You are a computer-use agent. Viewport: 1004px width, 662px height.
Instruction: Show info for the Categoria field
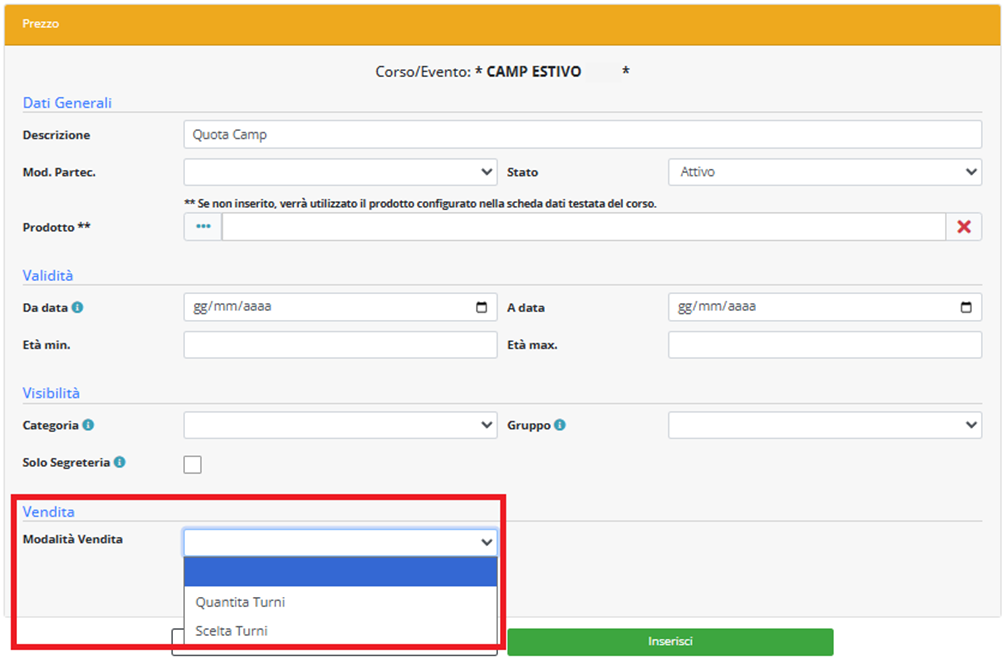[x=88, y=425]
